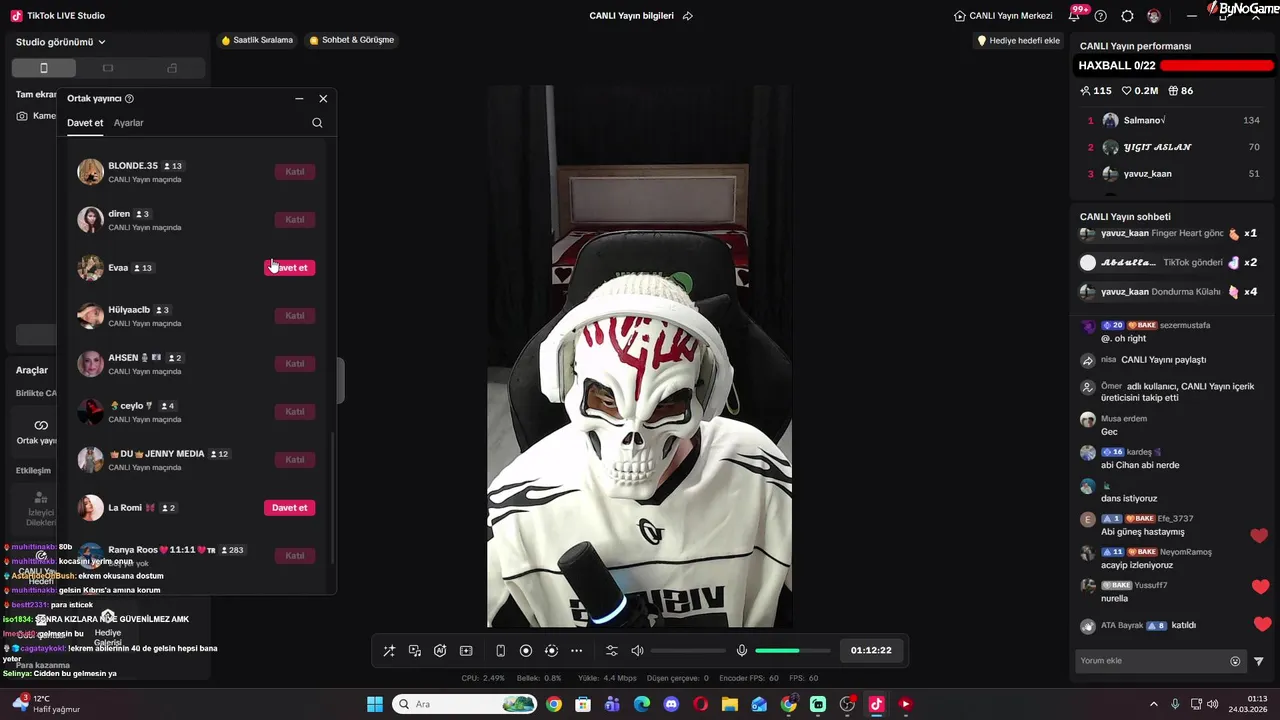Like ATA Bayrak's join message with the heart
Screen dimensions: 1280x720
[x=1262, y=625]
